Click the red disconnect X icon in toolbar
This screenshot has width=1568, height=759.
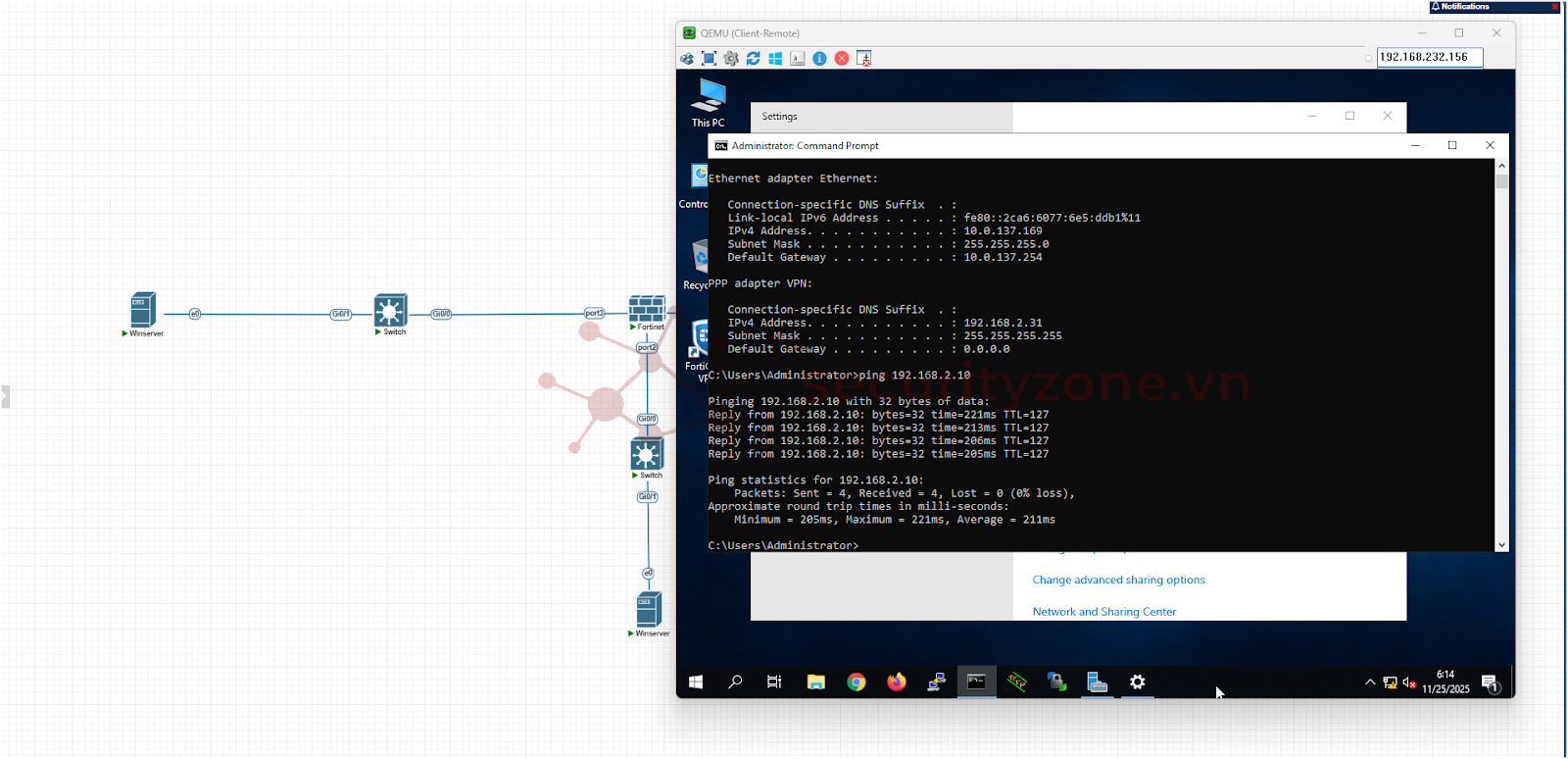(x=842, y=59)
